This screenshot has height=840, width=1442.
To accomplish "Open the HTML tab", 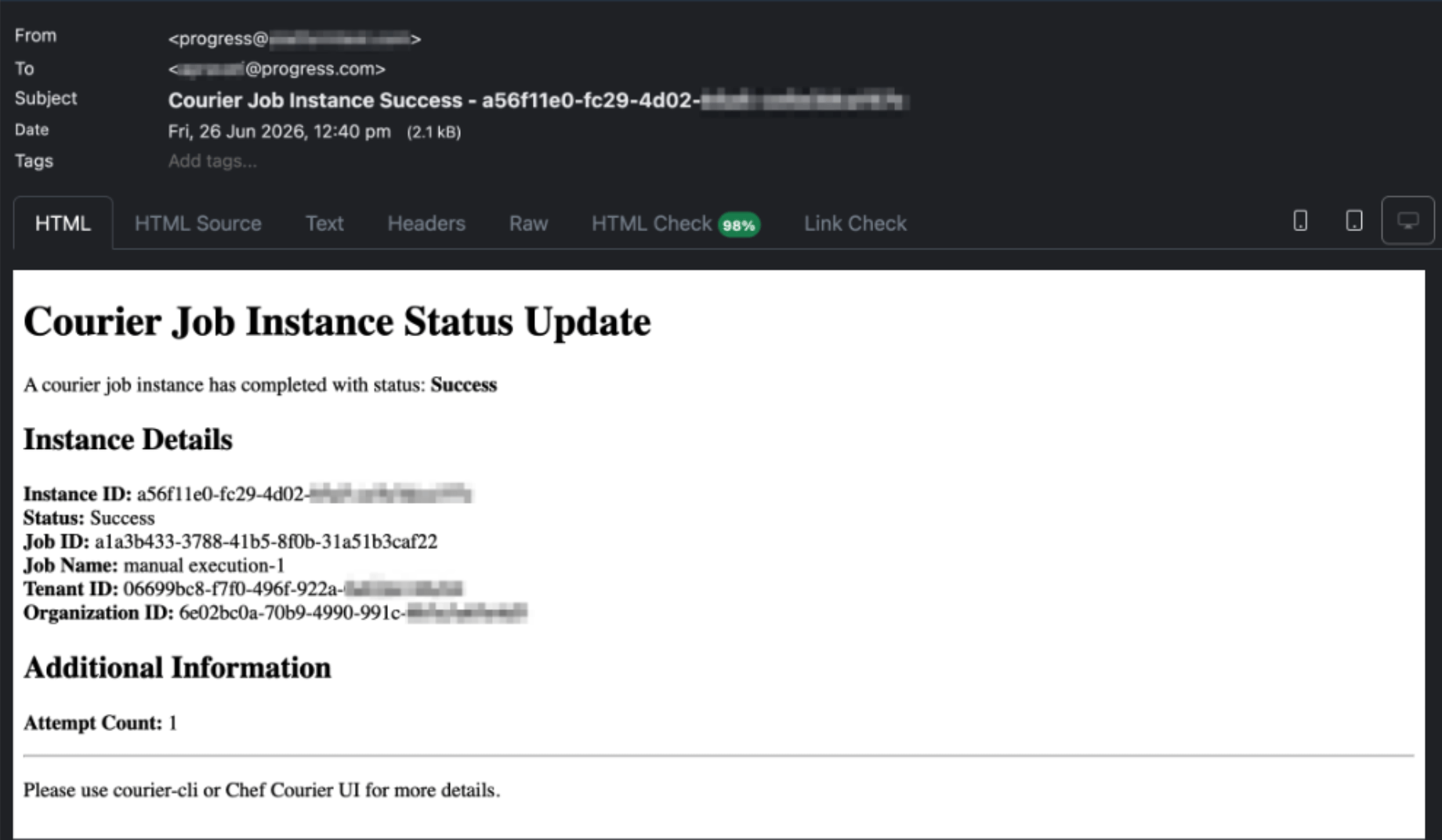I will 63,223.
